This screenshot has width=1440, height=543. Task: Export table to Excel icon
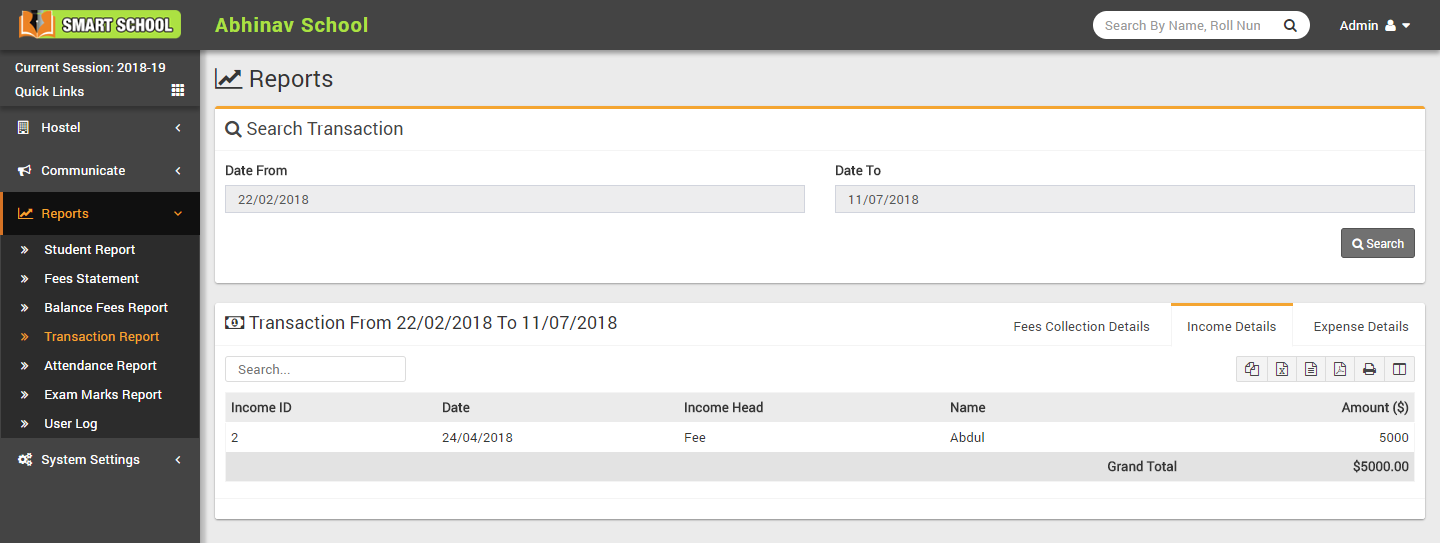tap(1281, 369)
